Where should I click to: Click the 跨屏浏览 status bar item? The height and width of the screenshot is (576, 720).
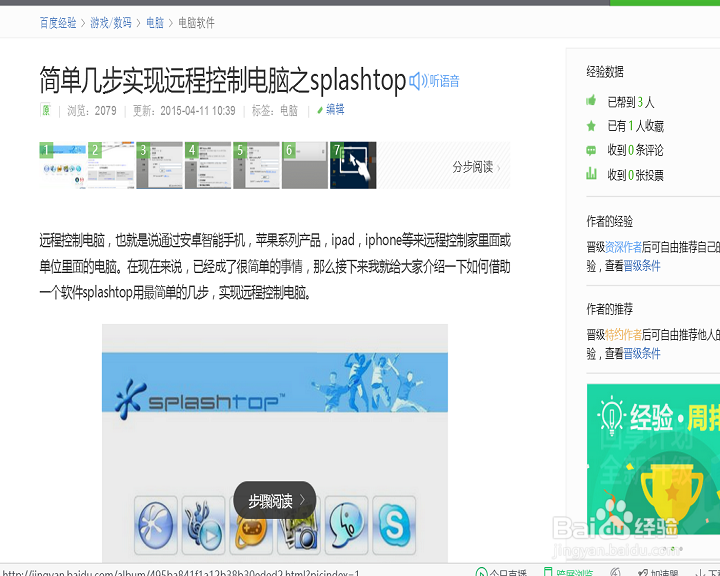coord(568,572)
